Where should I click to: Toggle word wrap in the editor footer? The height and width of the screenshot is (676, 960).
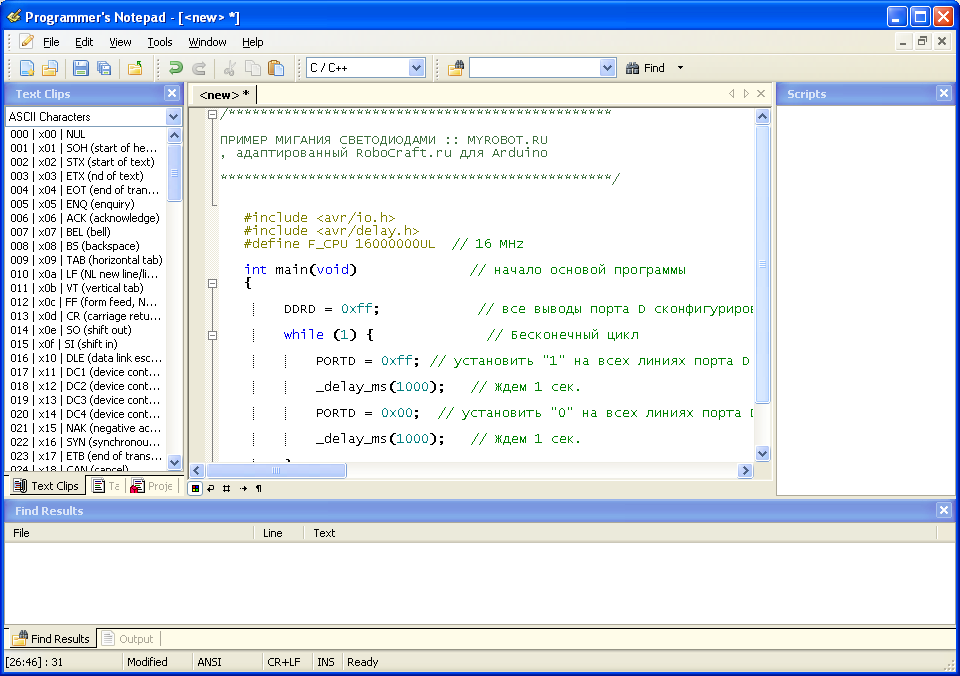(x=211, y=488)
